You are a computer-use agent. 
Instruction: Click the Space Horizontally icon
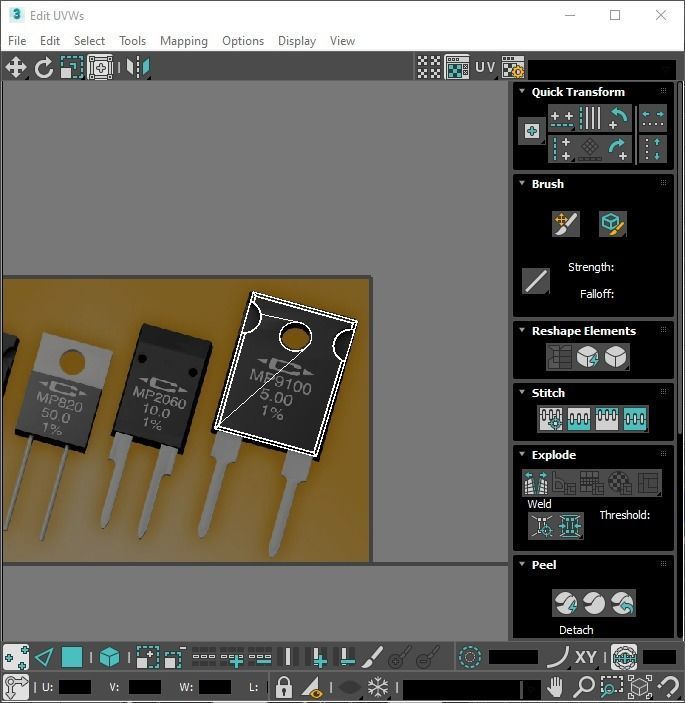tap(653, 118)
